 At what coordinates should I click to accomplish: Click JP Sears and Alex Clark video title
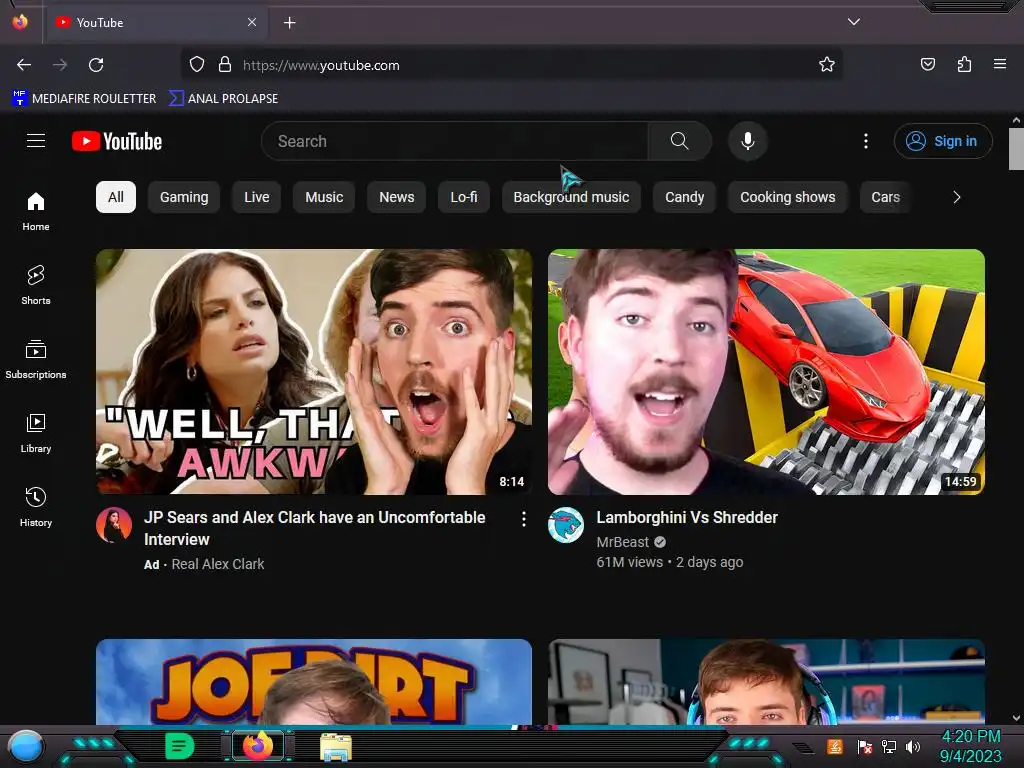pyautogui.click(x=315, y=528)
